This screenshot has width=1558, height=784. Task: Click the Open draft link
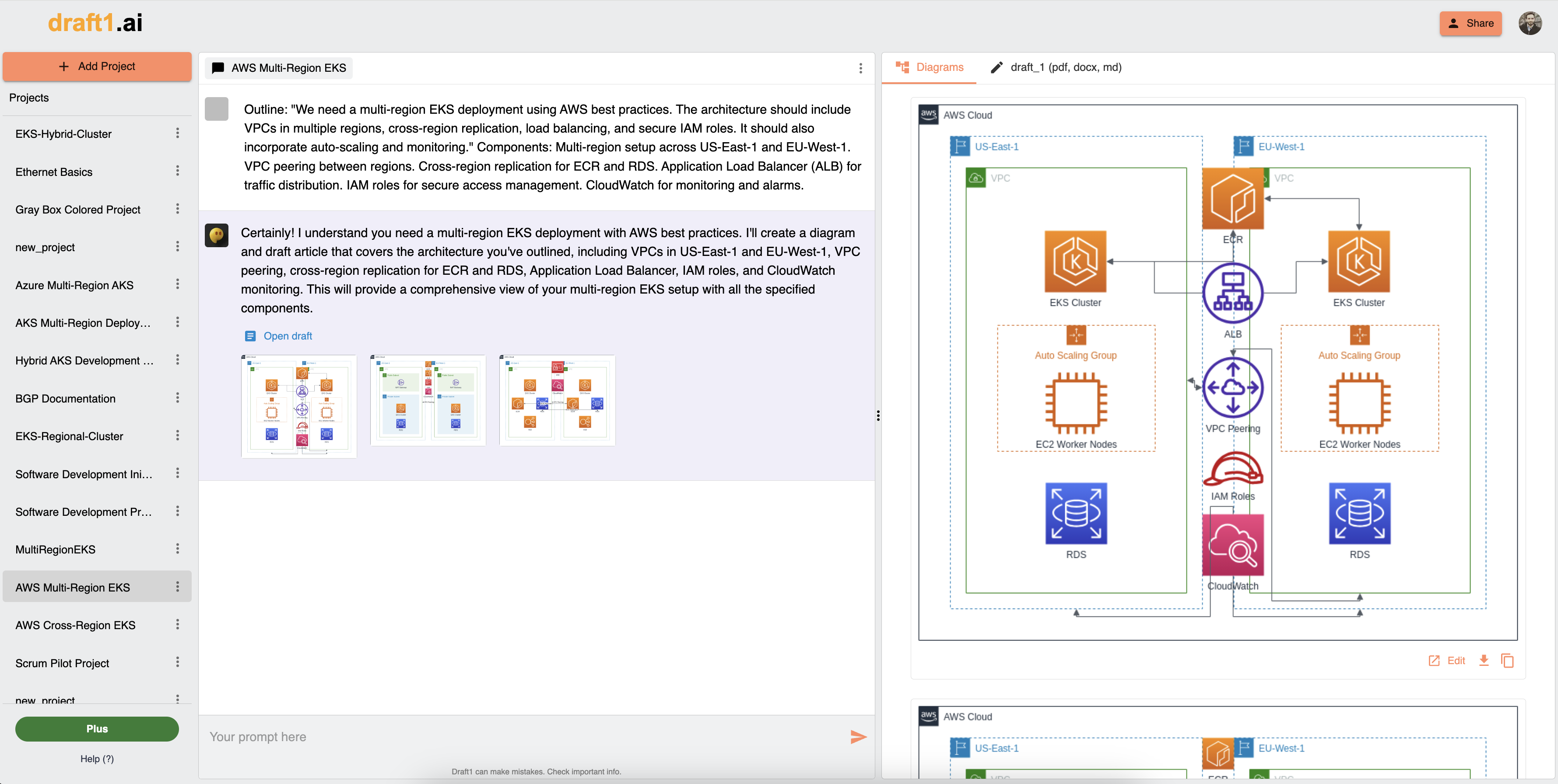tap(287, 336)
